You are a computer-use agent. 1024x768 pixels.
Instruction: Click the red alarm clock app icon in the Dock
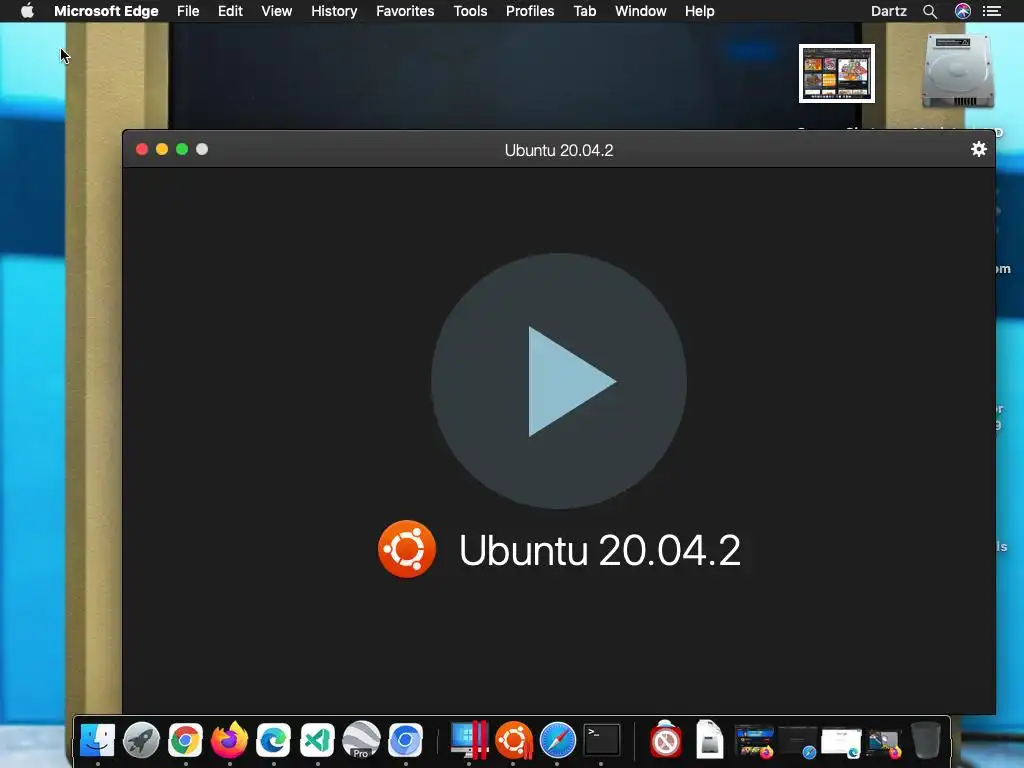665,740
